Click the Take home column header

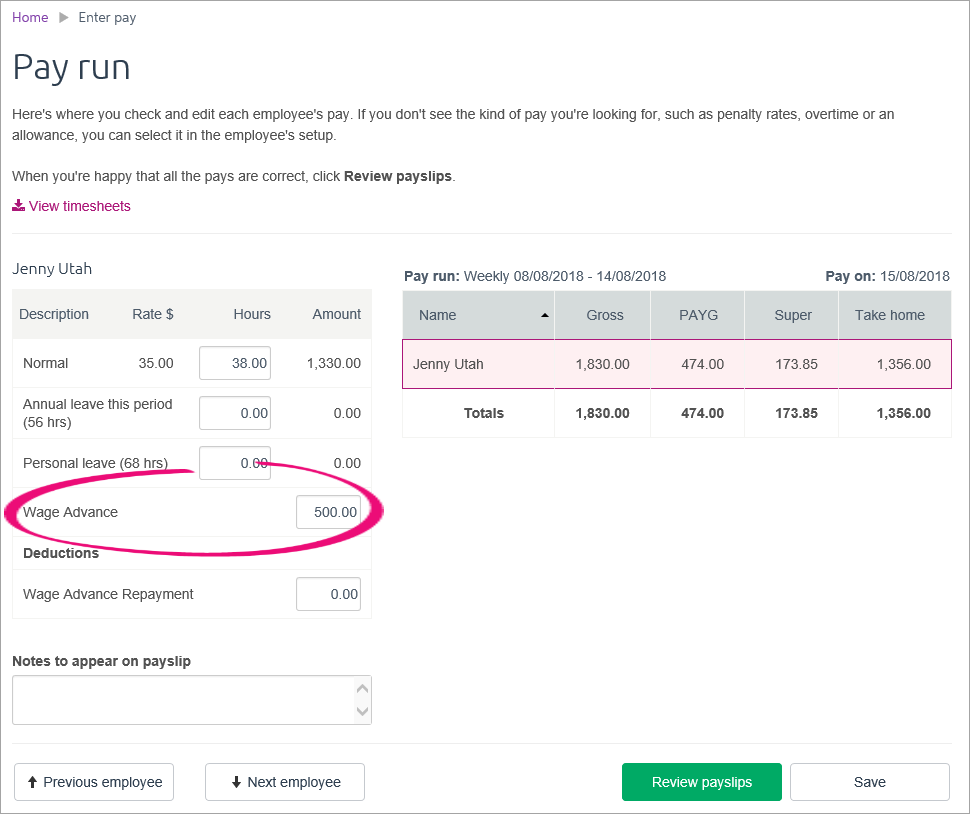click(x=889, y=315)
